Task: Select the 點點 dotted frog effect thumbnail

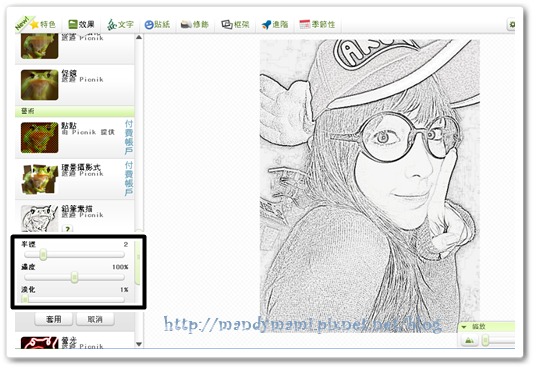Action: (39, 137)
